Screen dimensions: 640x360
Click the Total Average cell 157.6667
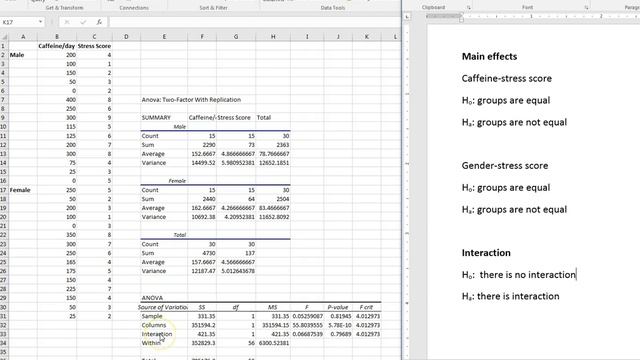[202, 262]
